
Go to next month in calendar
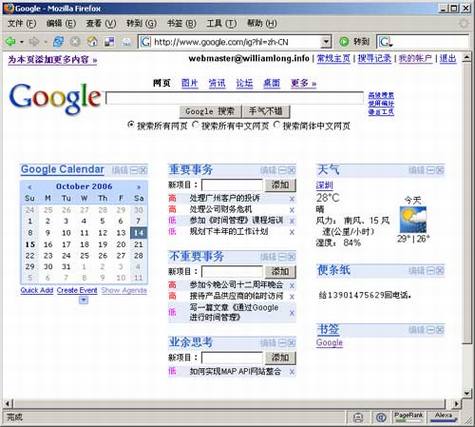tap(139, 187)
